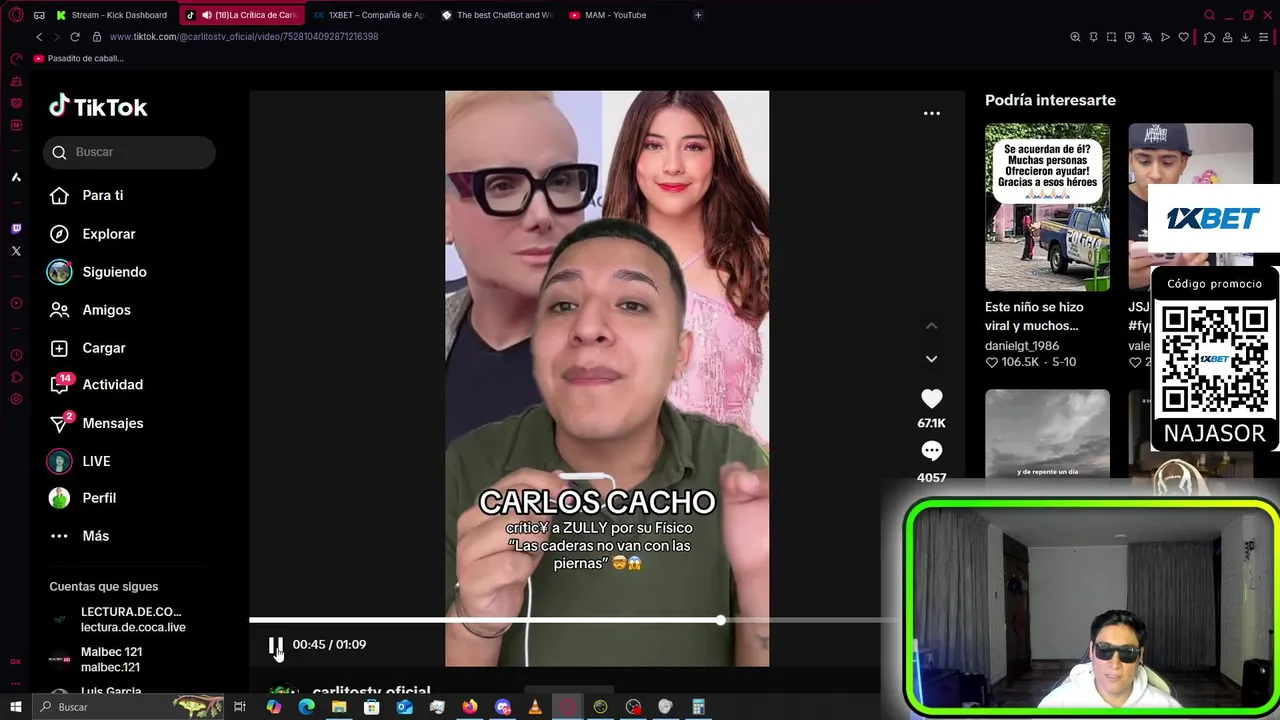
Task: Open Perfil page
Action: [83, 498]
